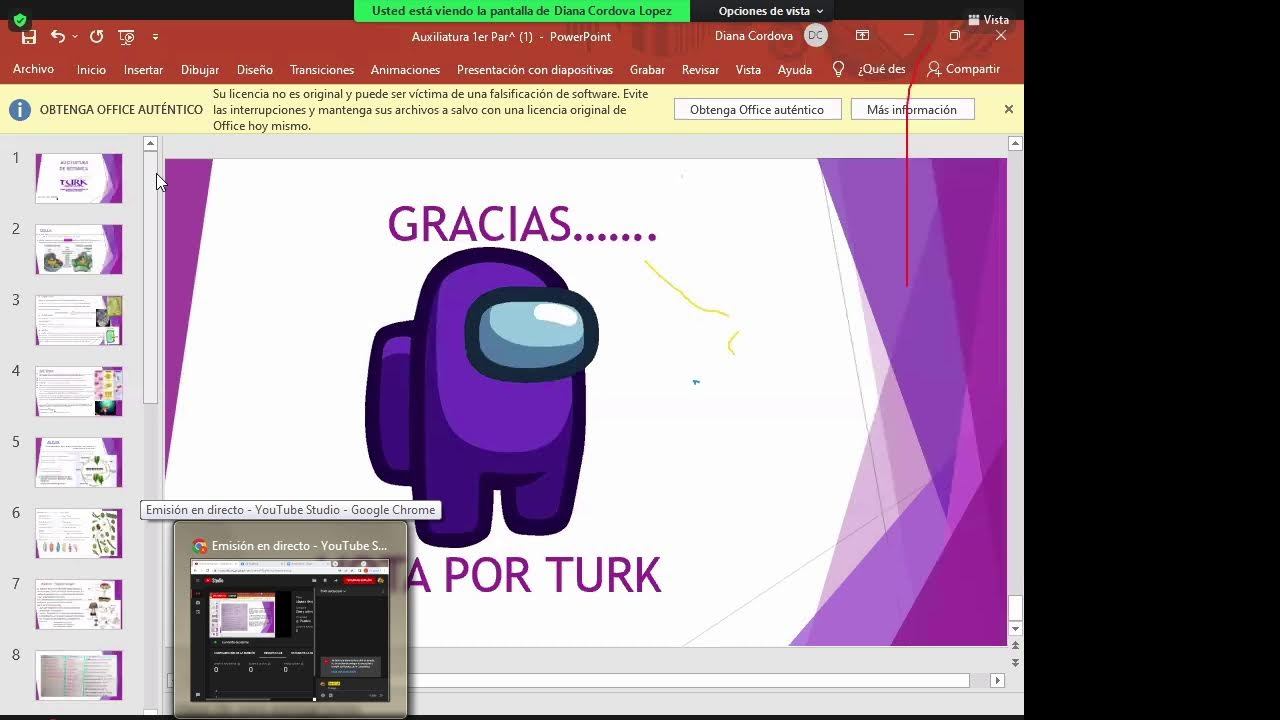Select slide 2 thumbnail
Image resolution: width=1280 pixels, height=720 pixels.
[x=79, y=249]
